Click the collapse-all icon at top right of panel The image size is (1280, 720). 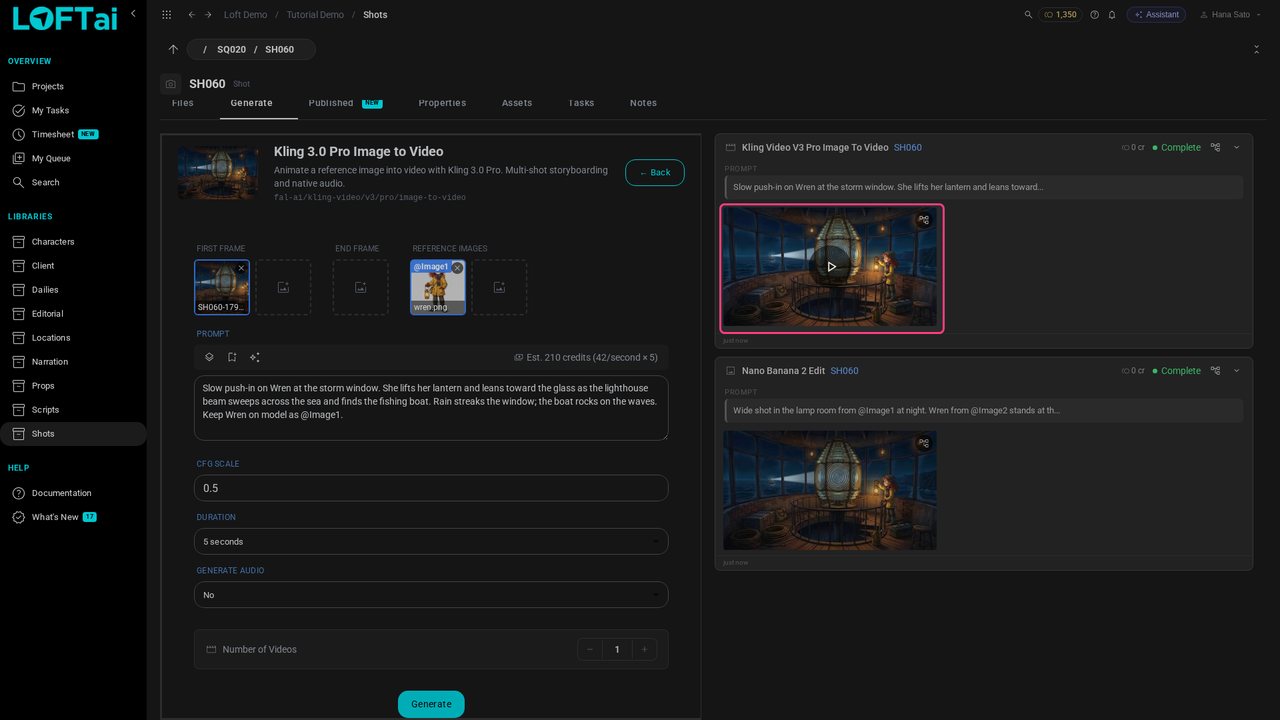[x=1256, y=49]
